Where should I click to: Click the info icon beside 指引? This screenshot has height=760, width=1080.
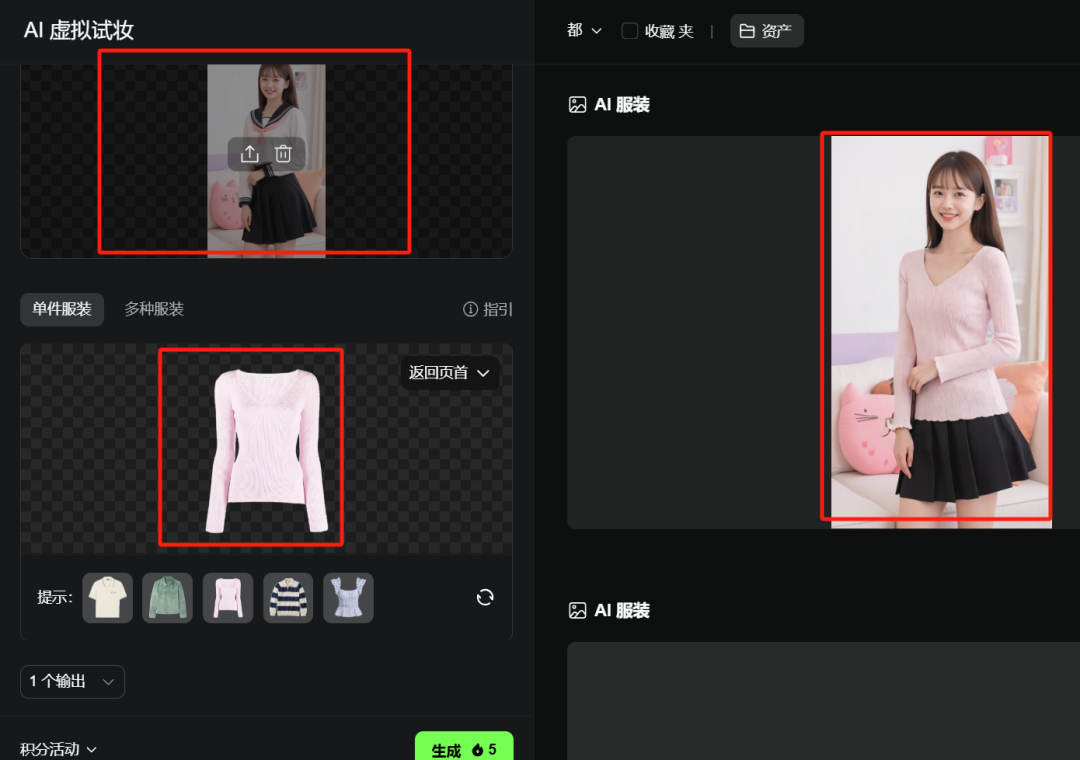point(470,309)
